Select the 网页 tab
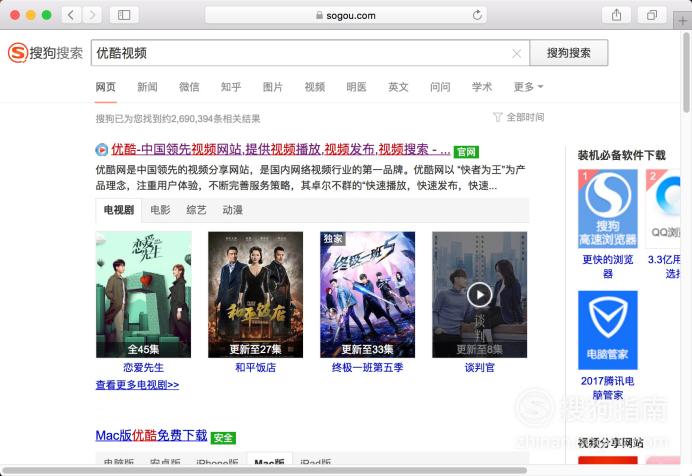692x476 pixels. 105,87
